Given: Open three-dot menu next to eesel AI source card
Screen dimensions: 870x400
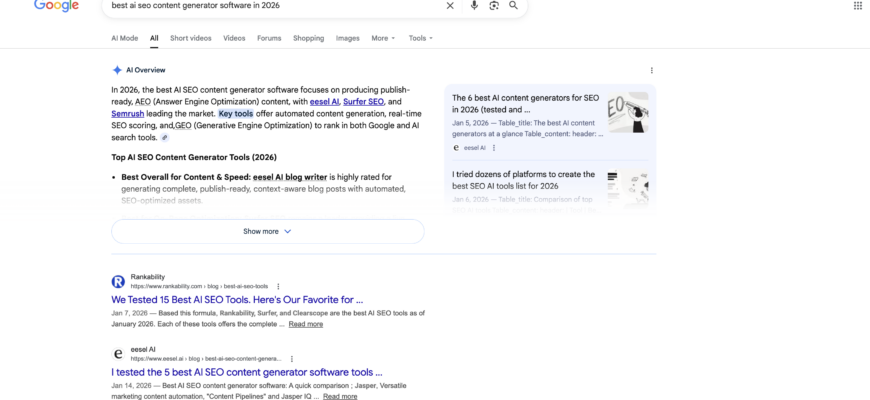Looking at the screenshot, I should pyautogui.click(x=494, y=148).
